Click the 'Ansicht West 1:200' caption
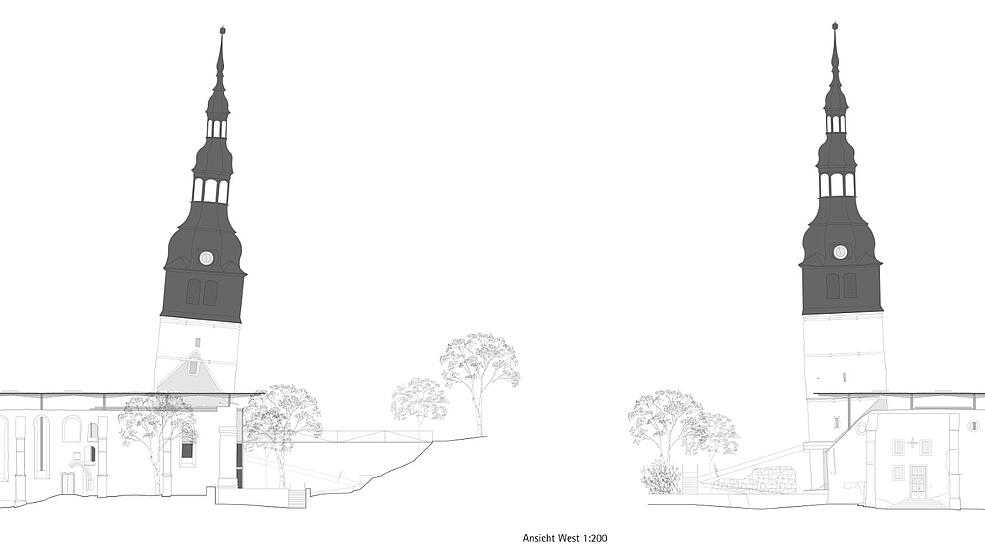This screenshot has width=985, height=560. (565, 538)
